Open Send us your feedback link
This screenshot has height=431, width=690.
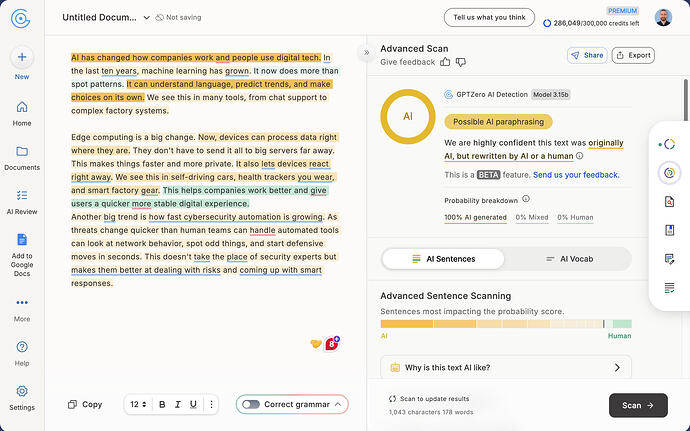tap(576, 175)
